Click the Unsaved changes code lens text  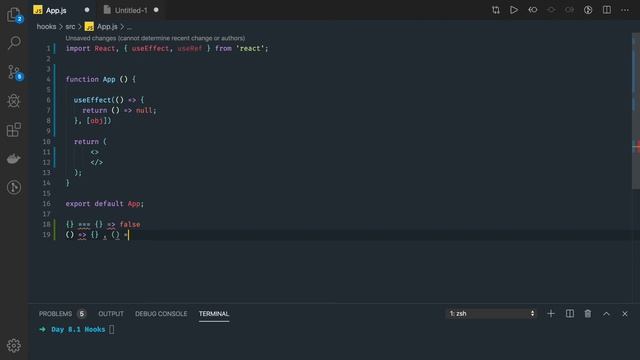coord(155,38)
